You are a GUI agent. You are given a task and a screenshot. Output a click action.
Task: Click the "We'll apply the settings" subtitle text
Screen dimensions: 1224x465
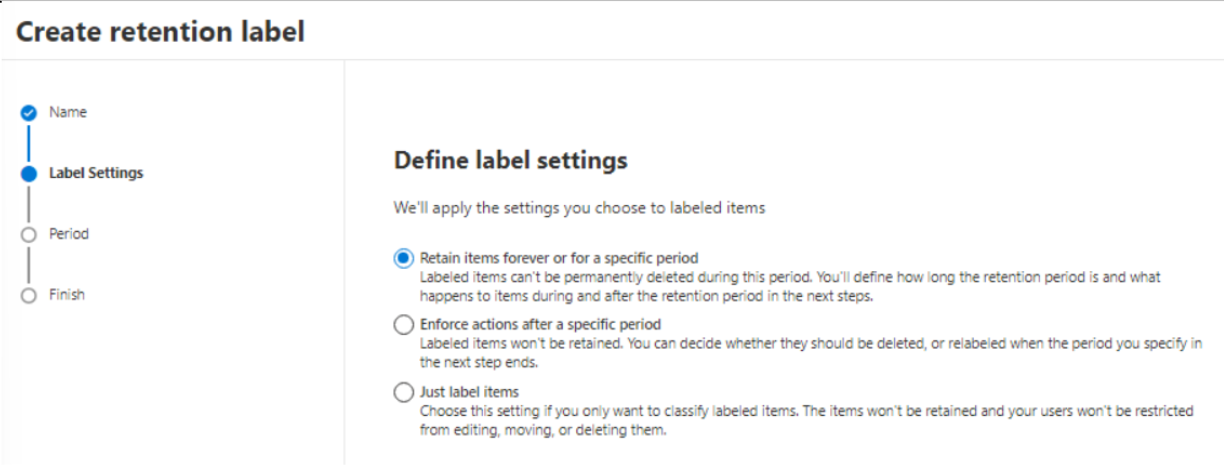click(x=579, y=209)
